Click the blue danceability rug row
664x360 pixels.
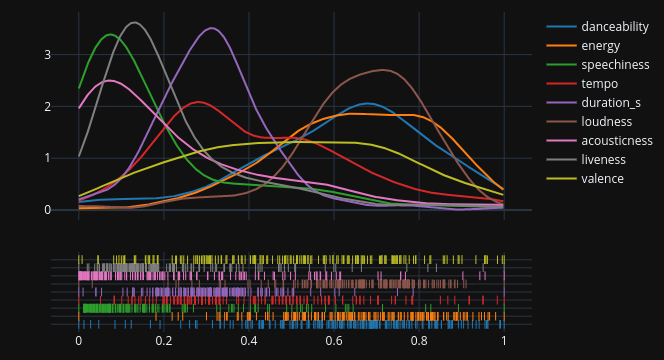pos(291,324)
